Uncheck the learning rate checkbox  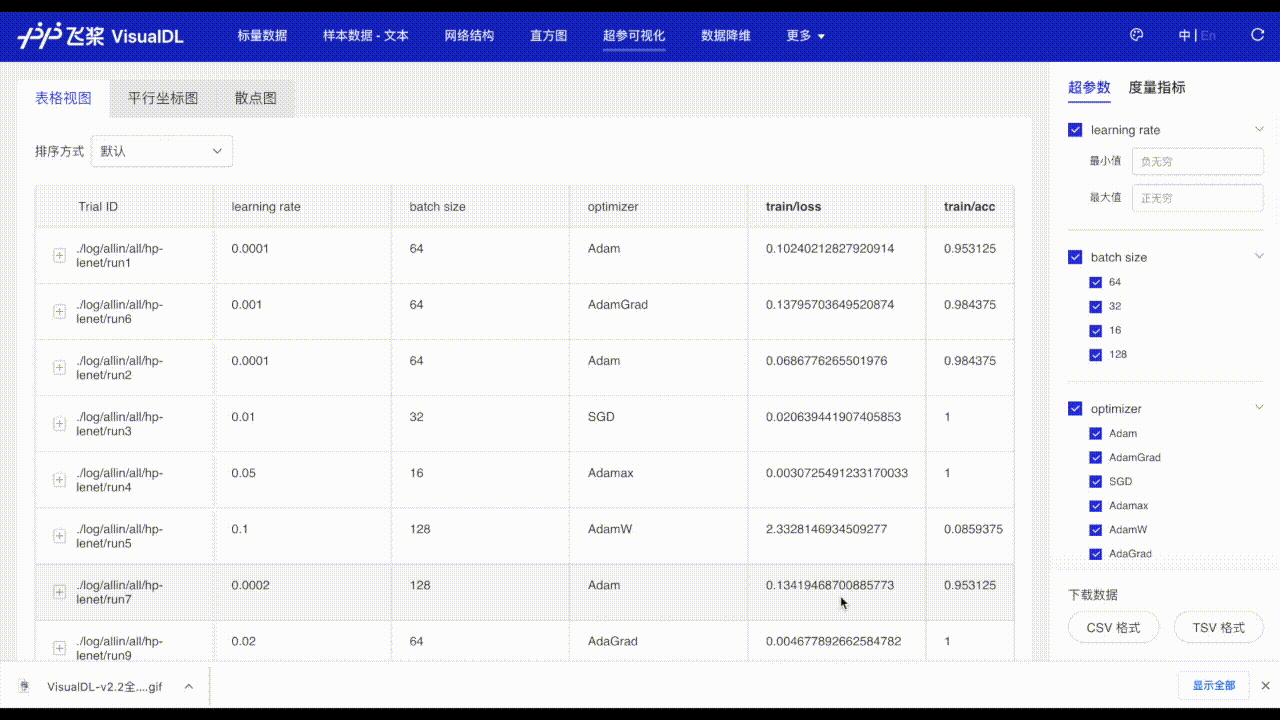[1075, 130]
